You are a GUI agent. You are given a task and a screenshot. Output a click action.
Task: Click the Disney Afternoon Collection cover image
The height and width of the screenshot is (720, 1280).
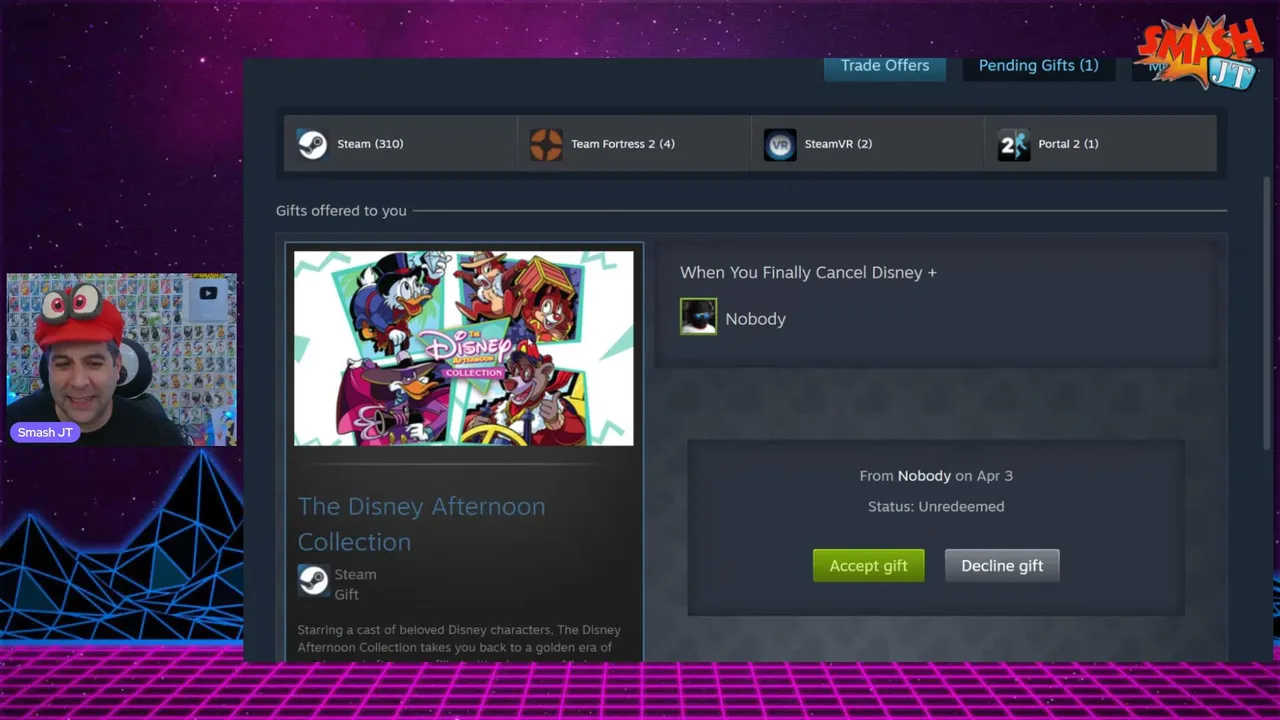[464, 348]
